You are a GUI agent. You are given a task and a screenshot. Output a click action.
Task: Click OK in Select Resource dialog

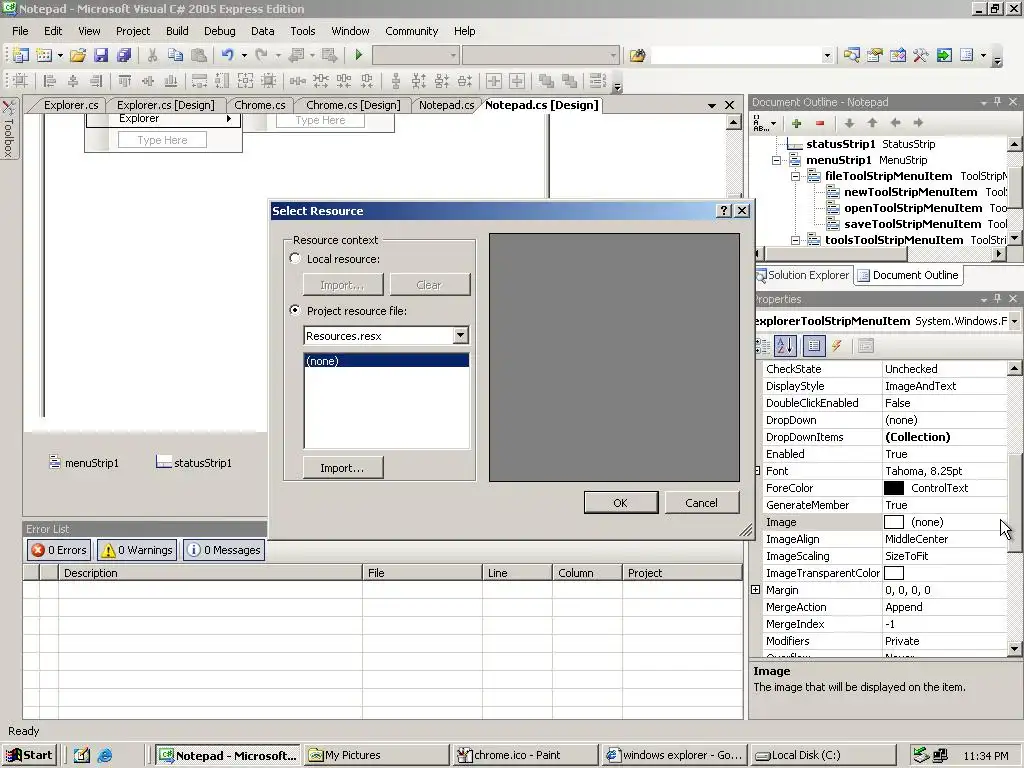coord(620,503)
